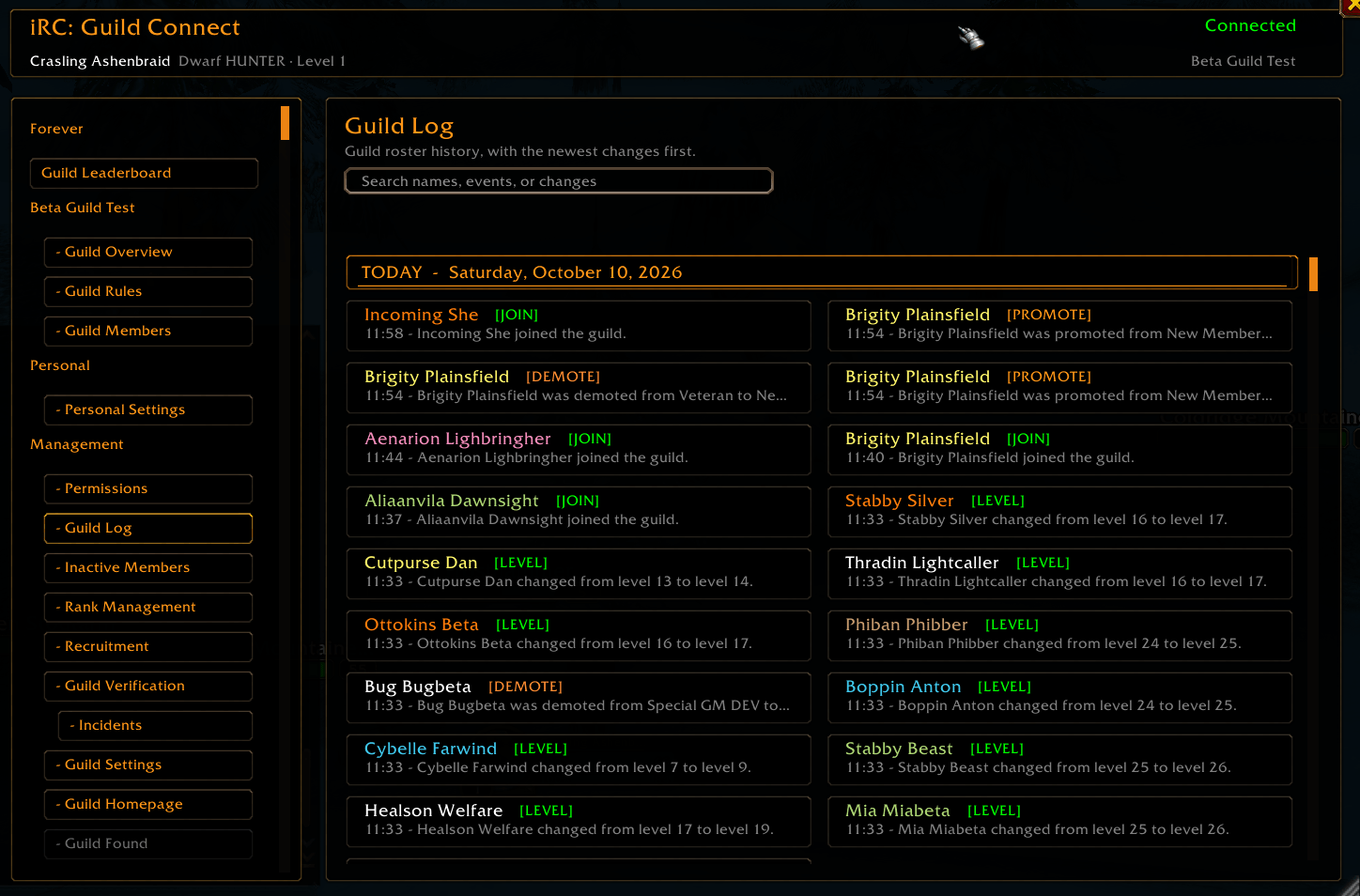The height and width of the screenshot is (896, 1360).
Task: Open Personal Settings
Action: 148,409
